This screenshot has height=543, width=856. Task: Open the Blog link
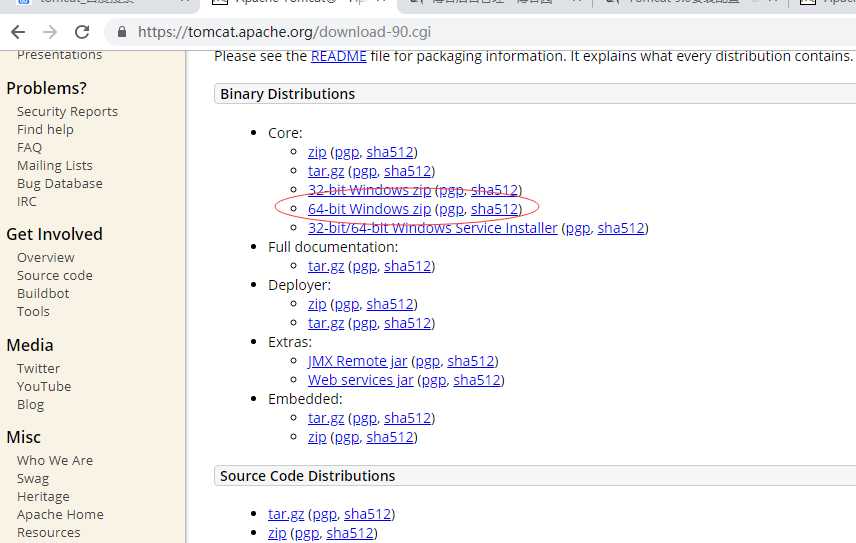[31, 405]
